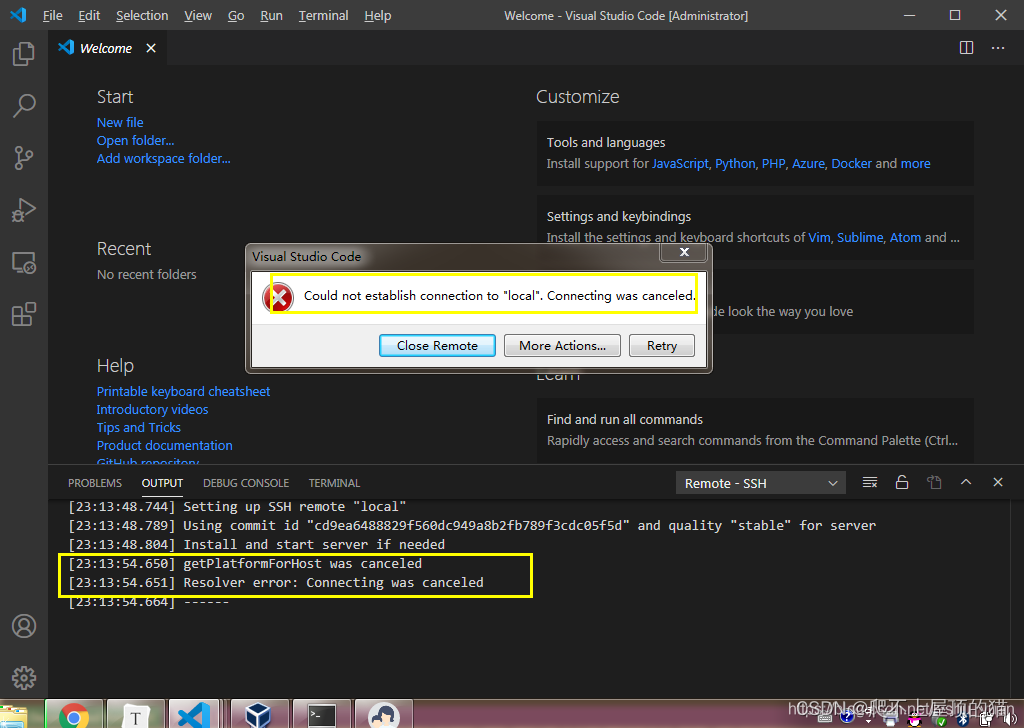
Task: Click the Open folder... link
Action: tap(135, 140)
